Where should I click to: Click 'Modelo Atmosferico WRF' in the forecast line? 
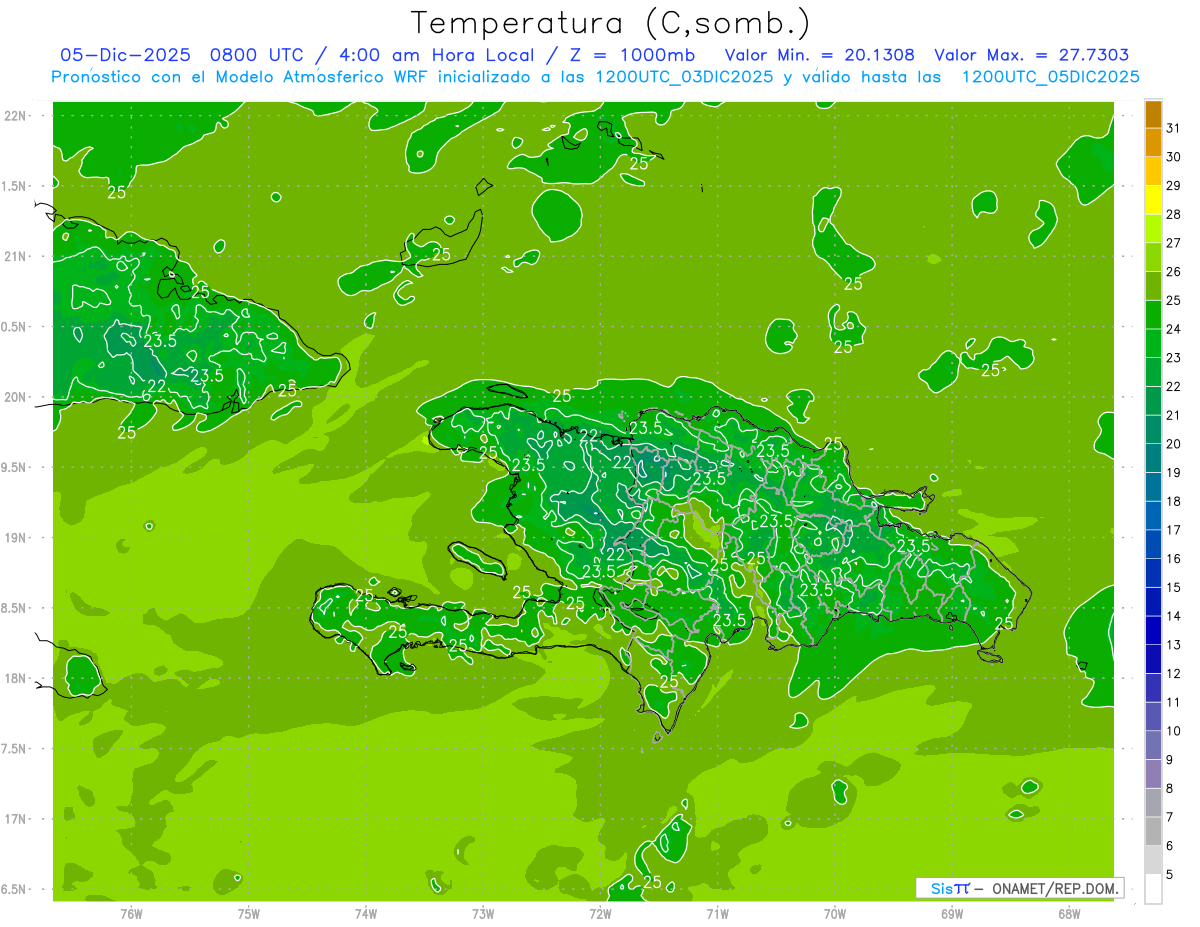[324, 77]
